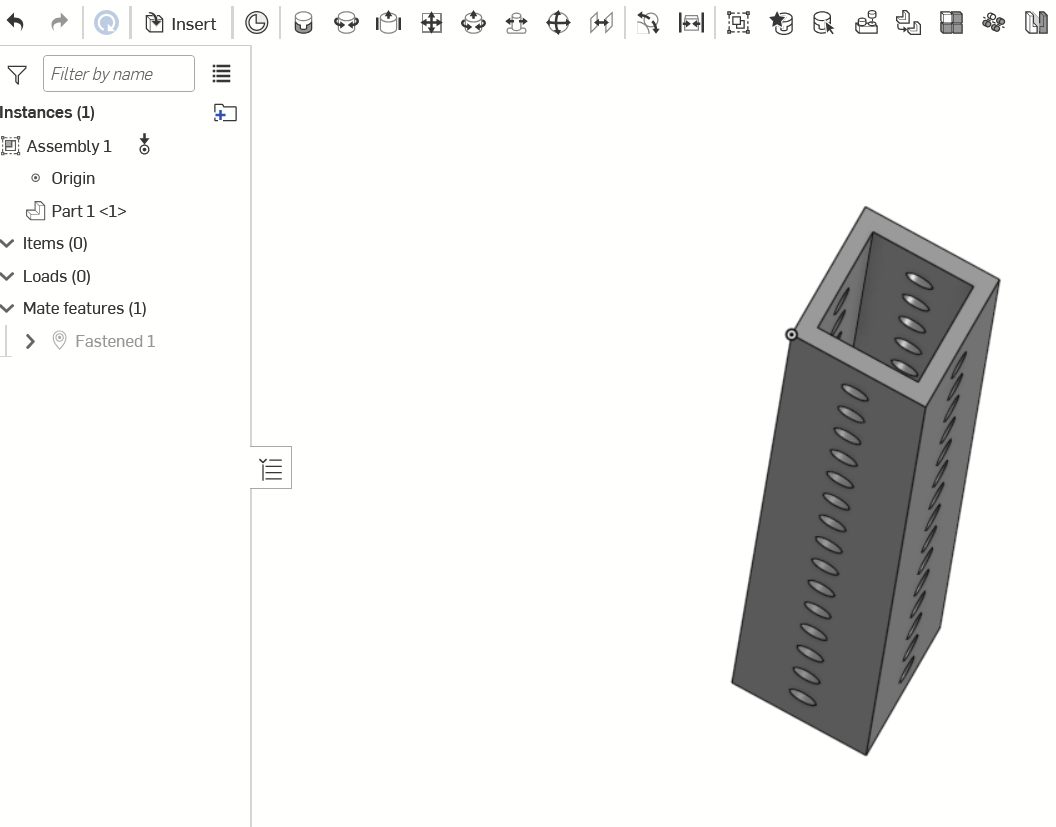Select the Planar mate tool
1056x827 pixels.
coord(431,23)
